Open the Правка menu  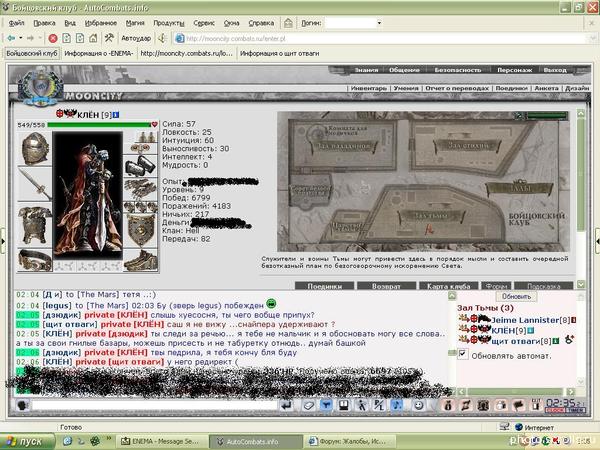tap(44, 23)
